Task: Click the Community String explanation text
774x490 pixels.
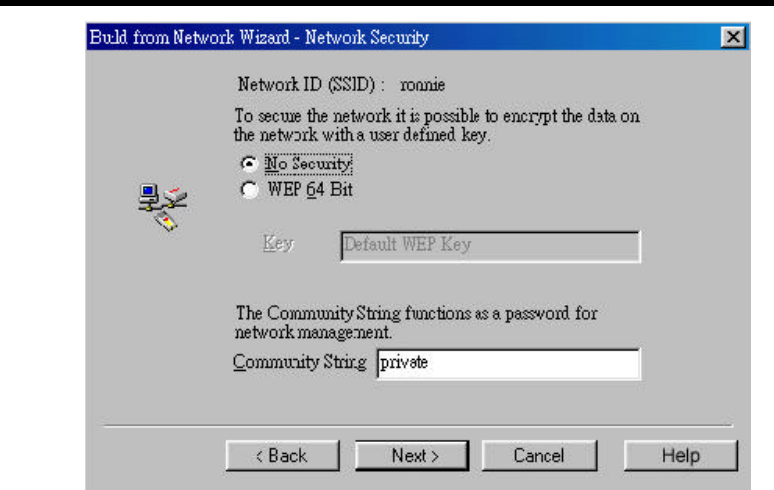Action: click(416, 323)
